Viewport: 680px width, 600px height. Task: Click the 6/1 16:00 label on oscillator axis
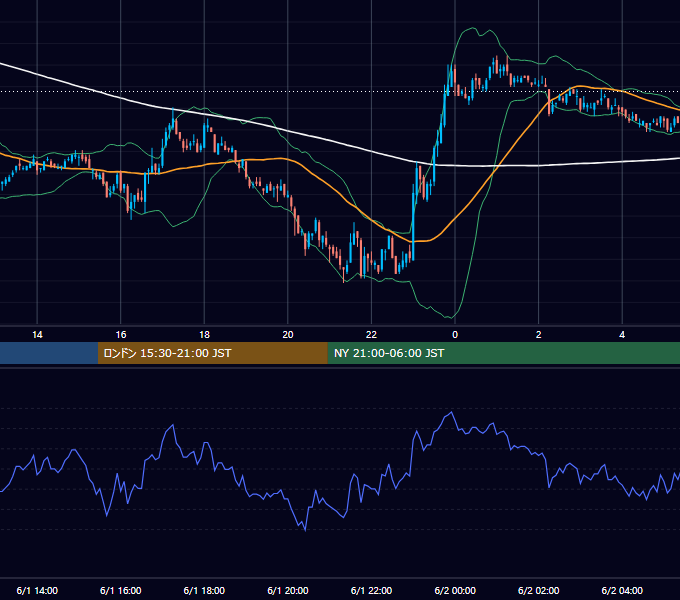(x=121, y=590)
